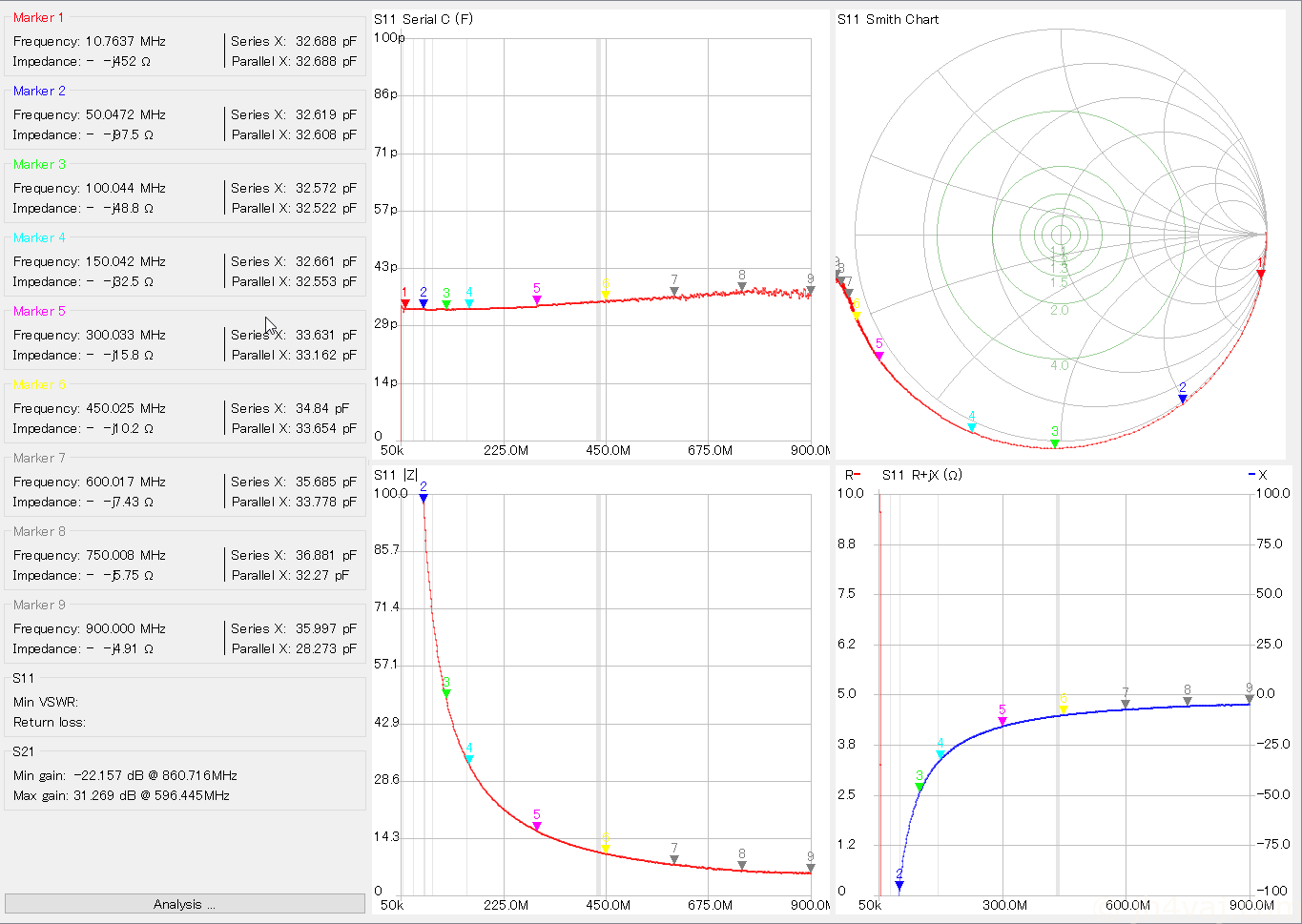Click Frequency 50.0472 MHz value
Screen dimensions: 1302x924
(x=126, y=114)
